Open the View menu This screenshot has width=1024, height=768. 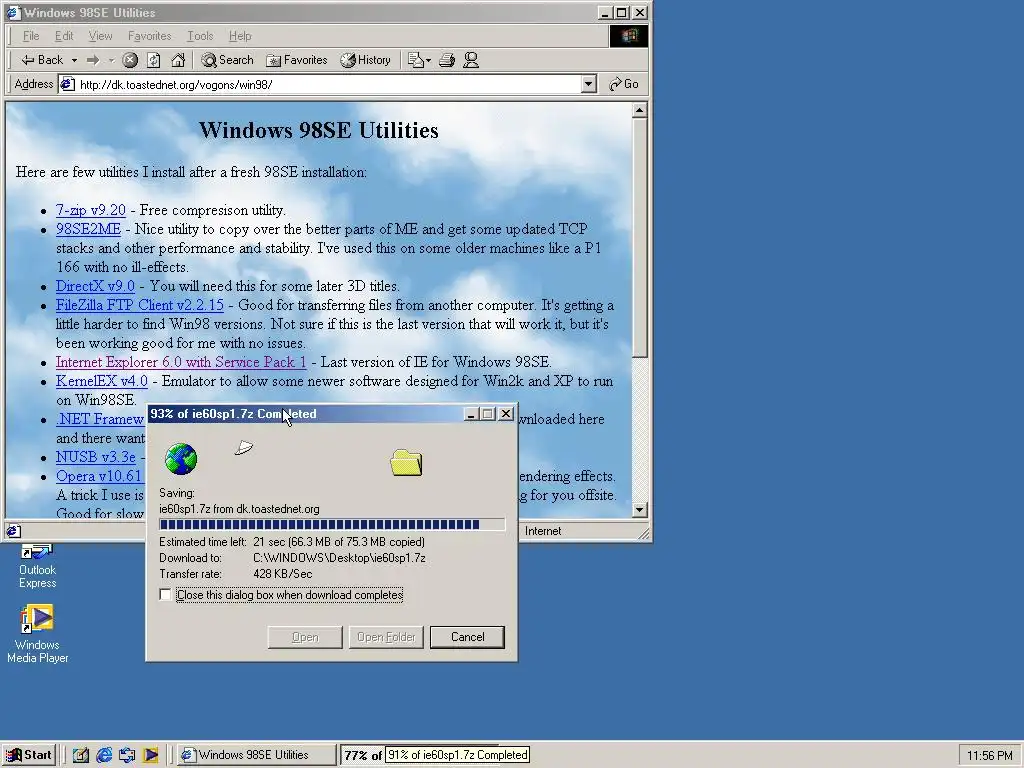[101, 36]
